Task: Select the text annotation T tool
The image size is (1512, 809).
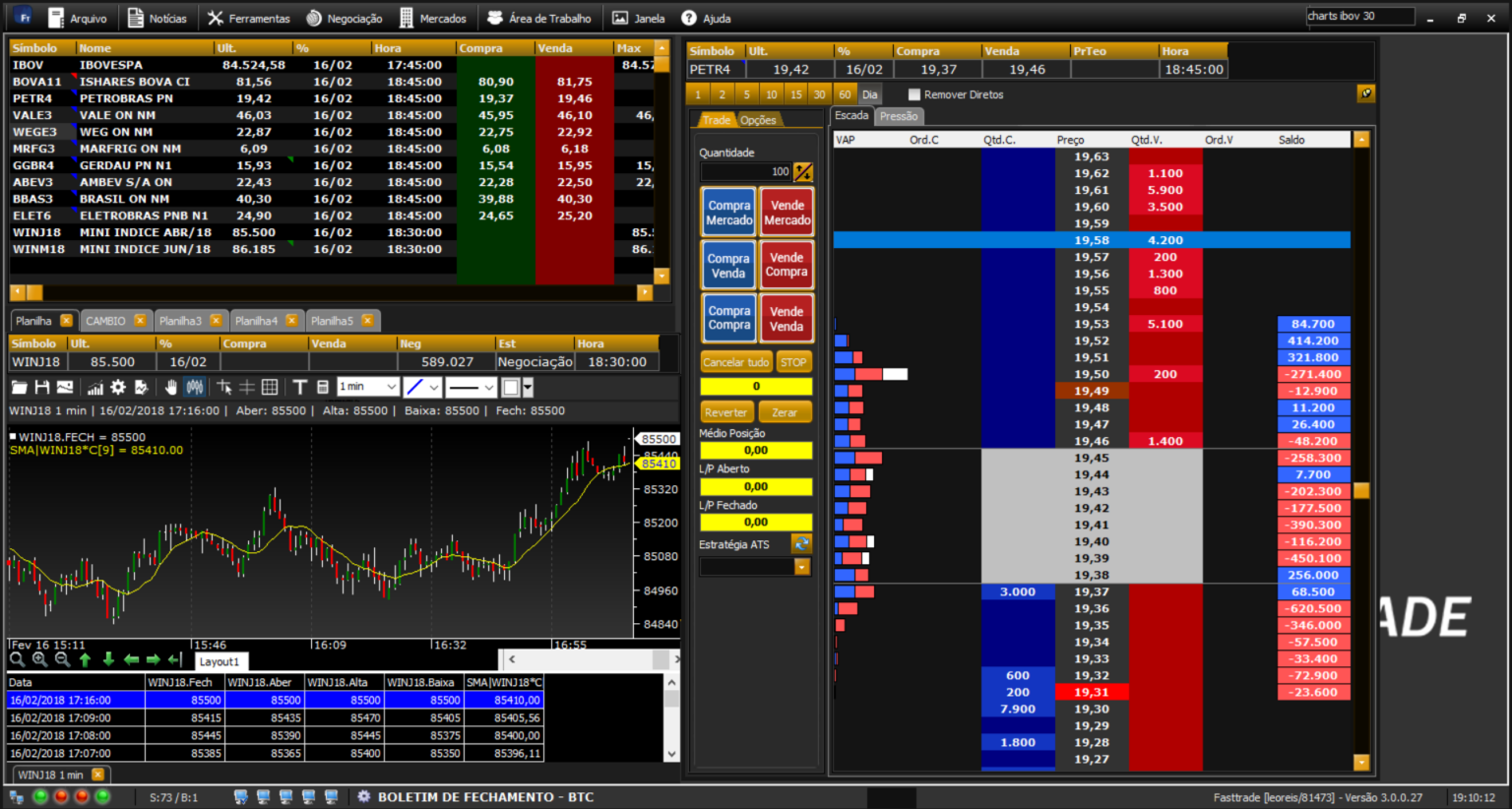Action: point(300,388)
